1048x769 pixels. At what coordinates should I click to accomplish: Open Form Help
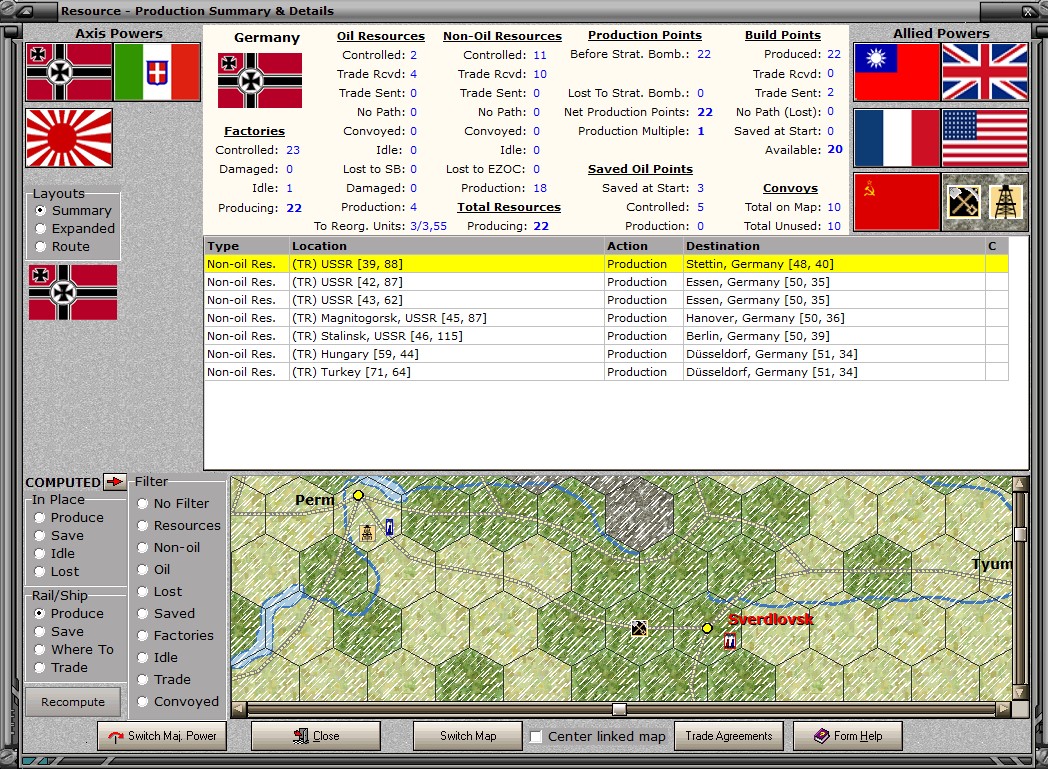(847, 736)
